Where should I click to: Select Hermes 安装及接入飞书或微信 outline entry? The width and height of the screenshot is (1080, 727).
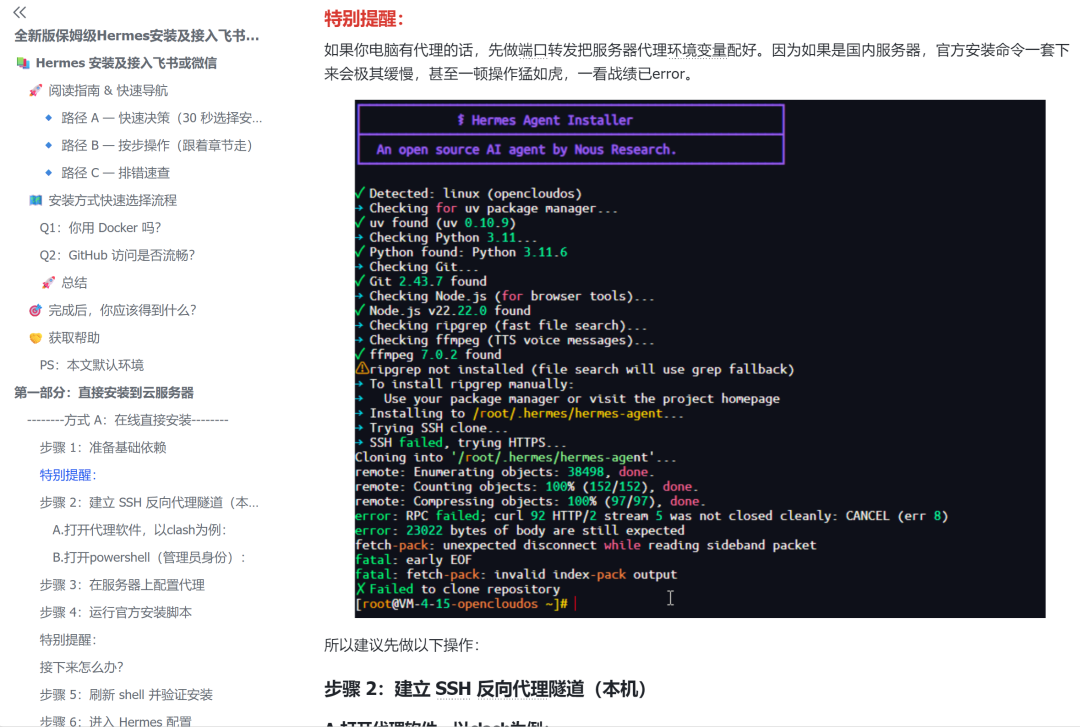tap(126, 63)
